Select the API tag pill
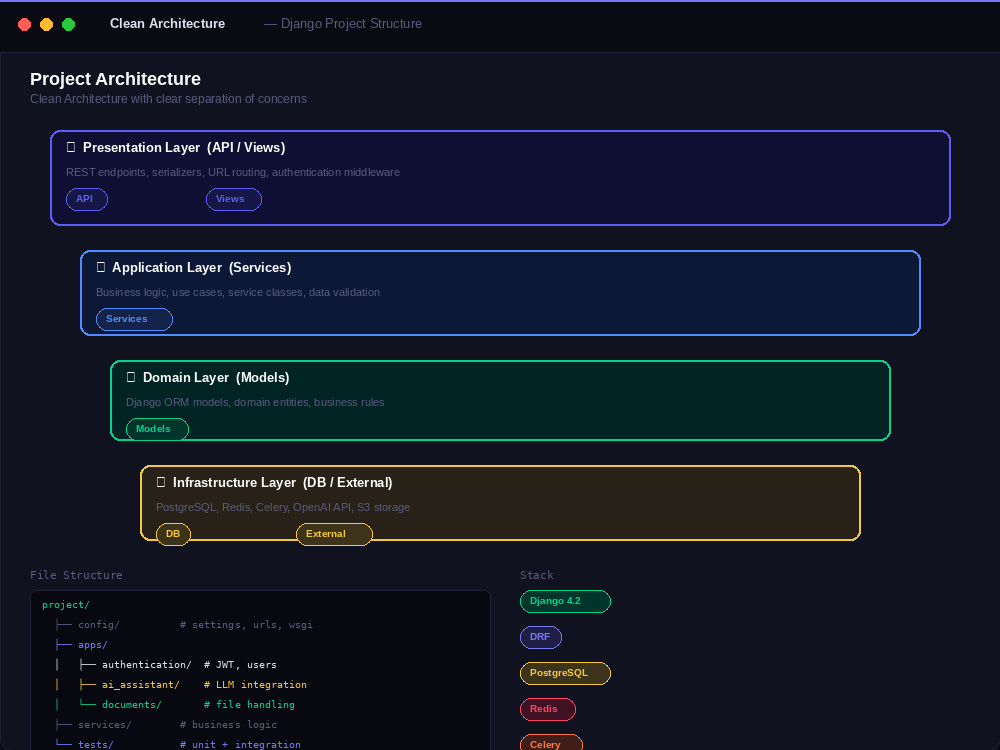The width and height of the screenshot is (1000, 750). (87, 199)
